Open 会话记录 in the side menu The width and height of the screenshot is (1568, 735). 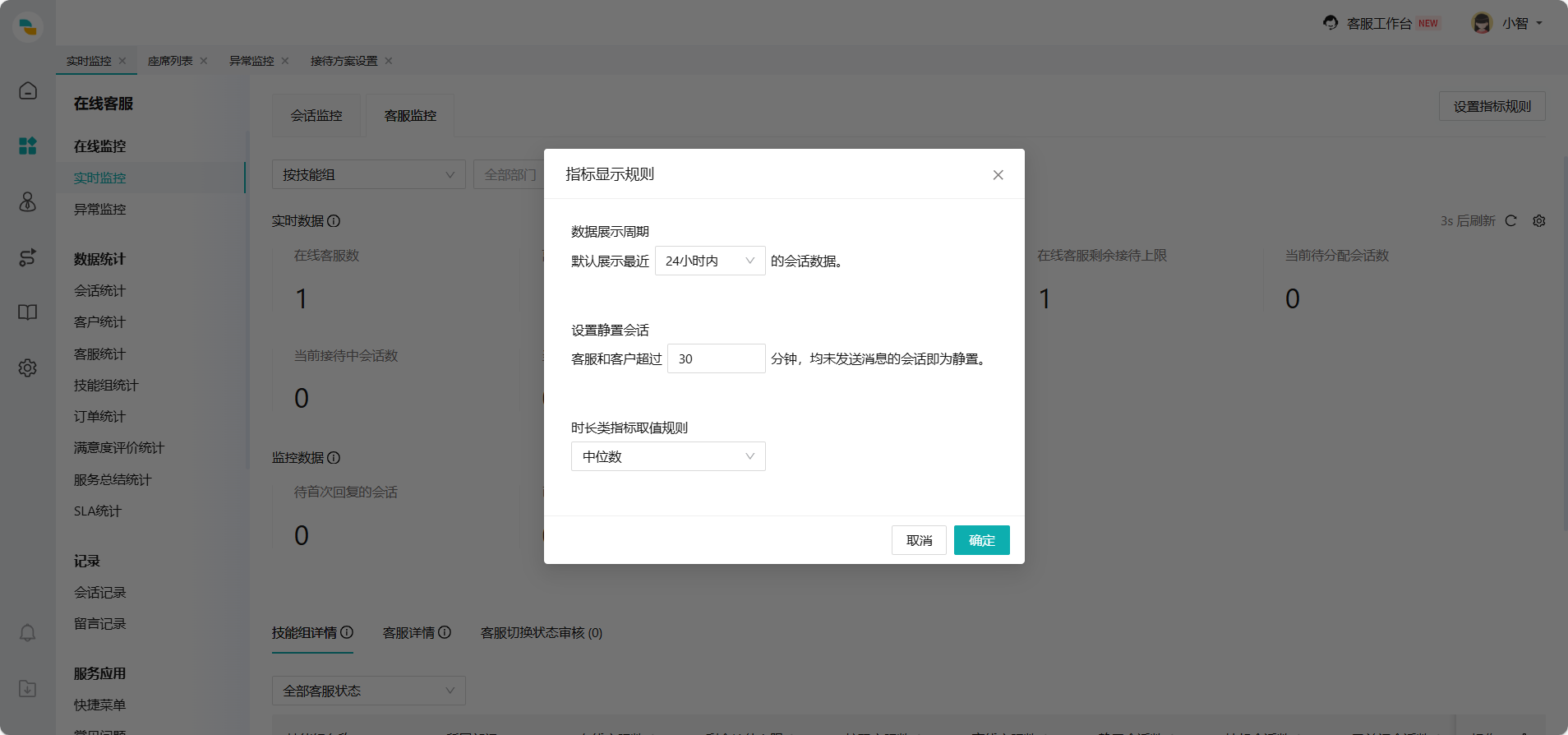point(100,593)
